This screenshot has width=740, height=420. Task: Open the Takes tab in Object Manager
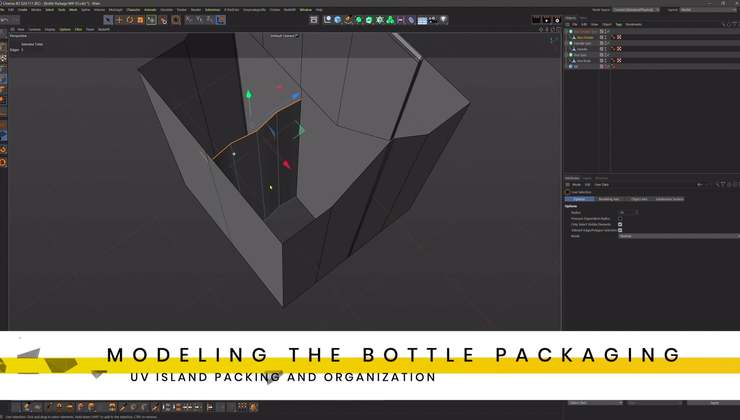point(583,18)
